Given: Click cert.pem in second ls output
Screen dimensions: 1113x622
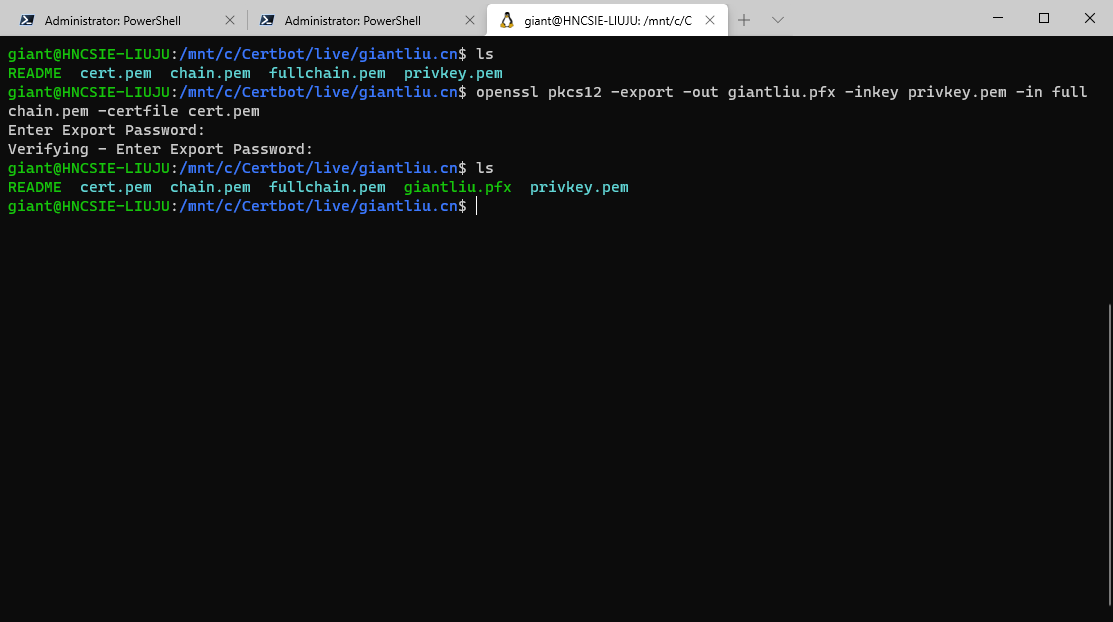Looking at the screenshot, I should point(116,187).
